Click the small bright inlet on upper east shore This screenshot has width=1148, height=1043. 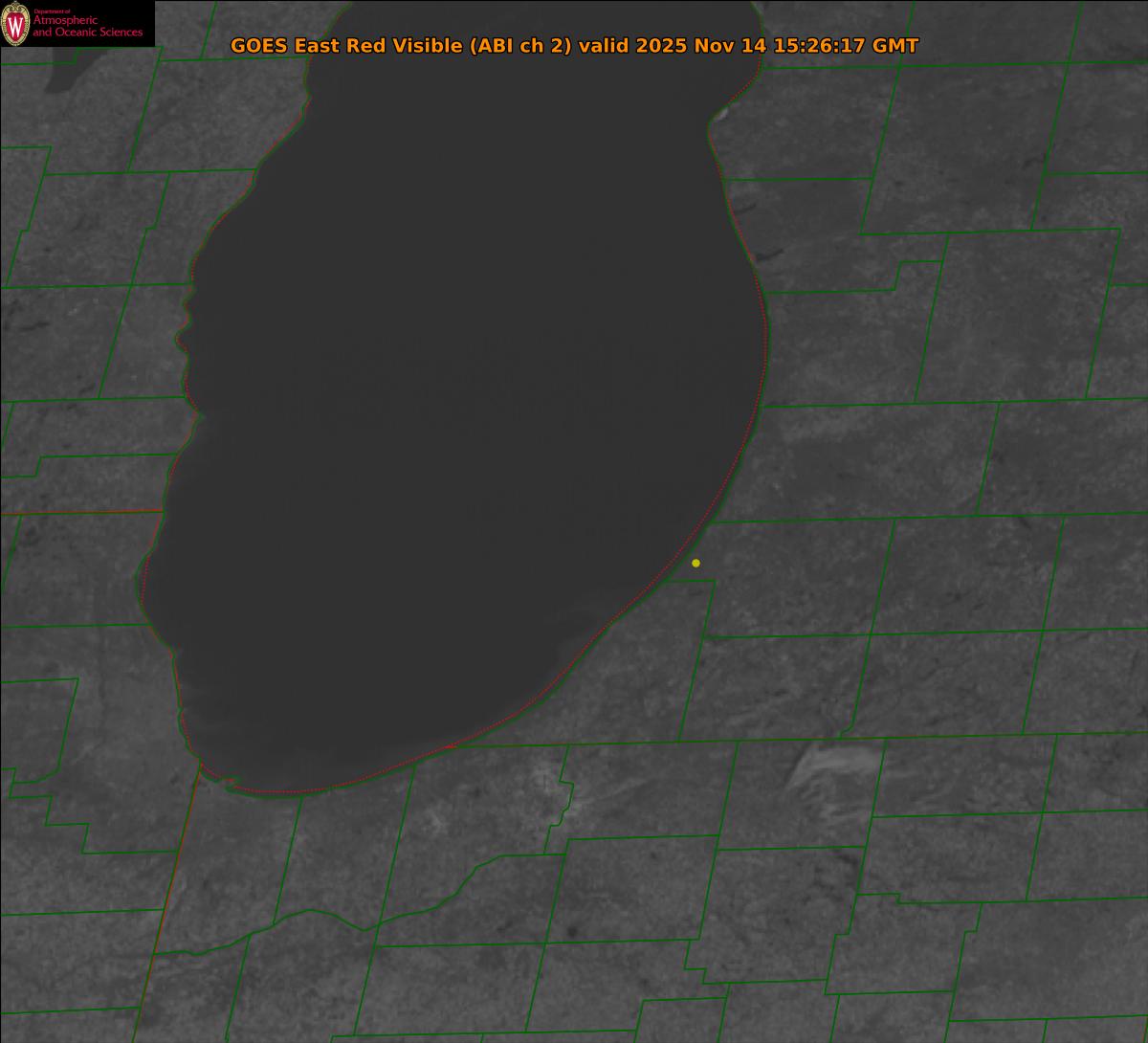(x=719, y=115)
